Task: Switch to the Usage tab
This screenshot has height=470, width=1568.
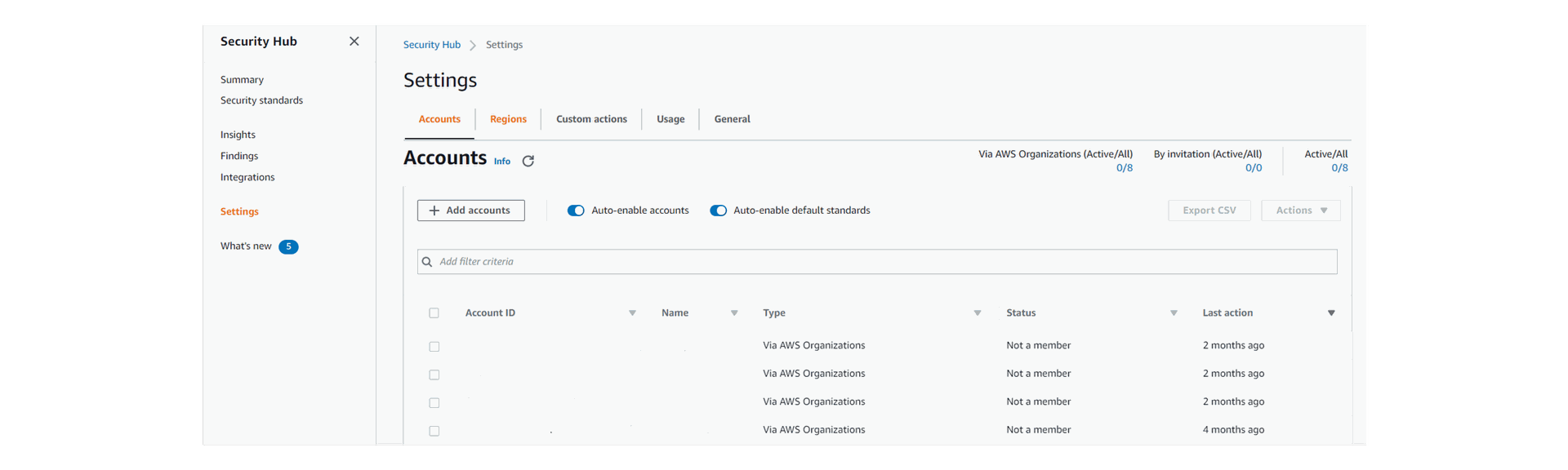Action: click(x=670, y=119)
